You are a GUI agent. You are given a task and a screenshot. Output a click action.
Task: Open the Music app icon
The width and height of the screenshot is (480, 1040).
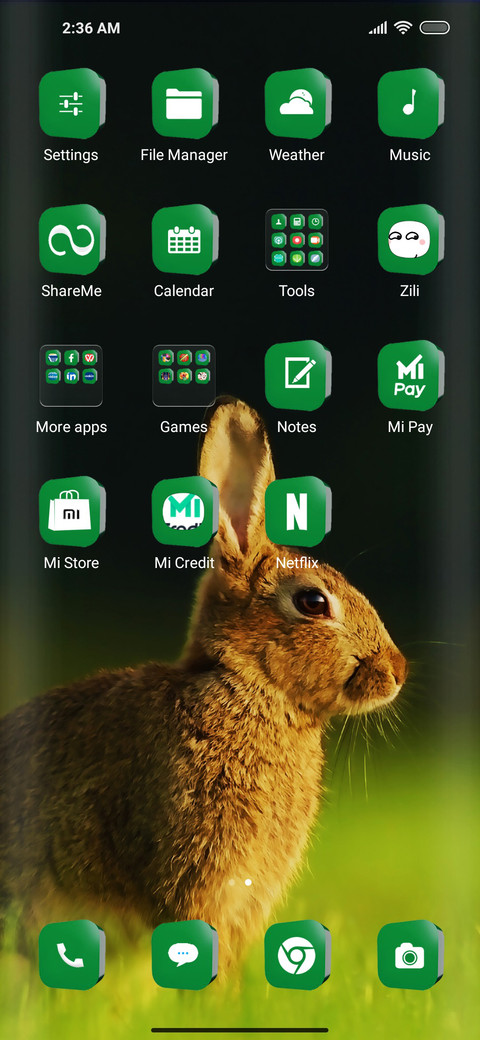[410, 103]
